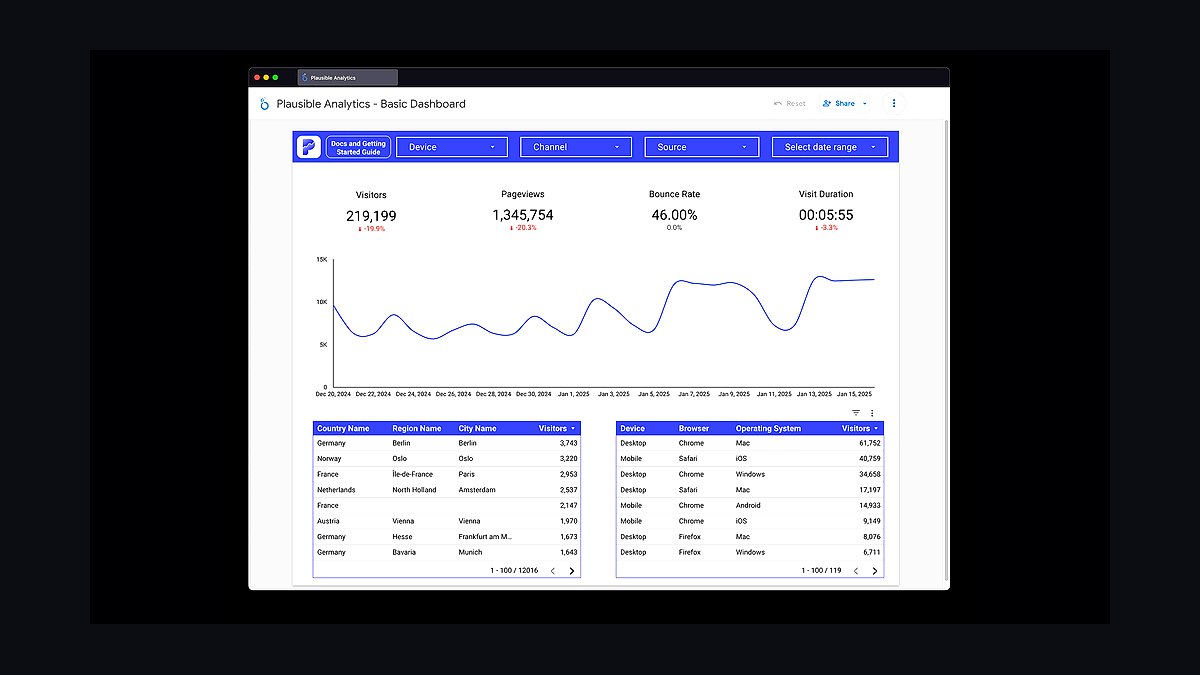Click the Île-de-France region cell
Image resolution: width=1200 pixels, height=675 pixels.
415,475
